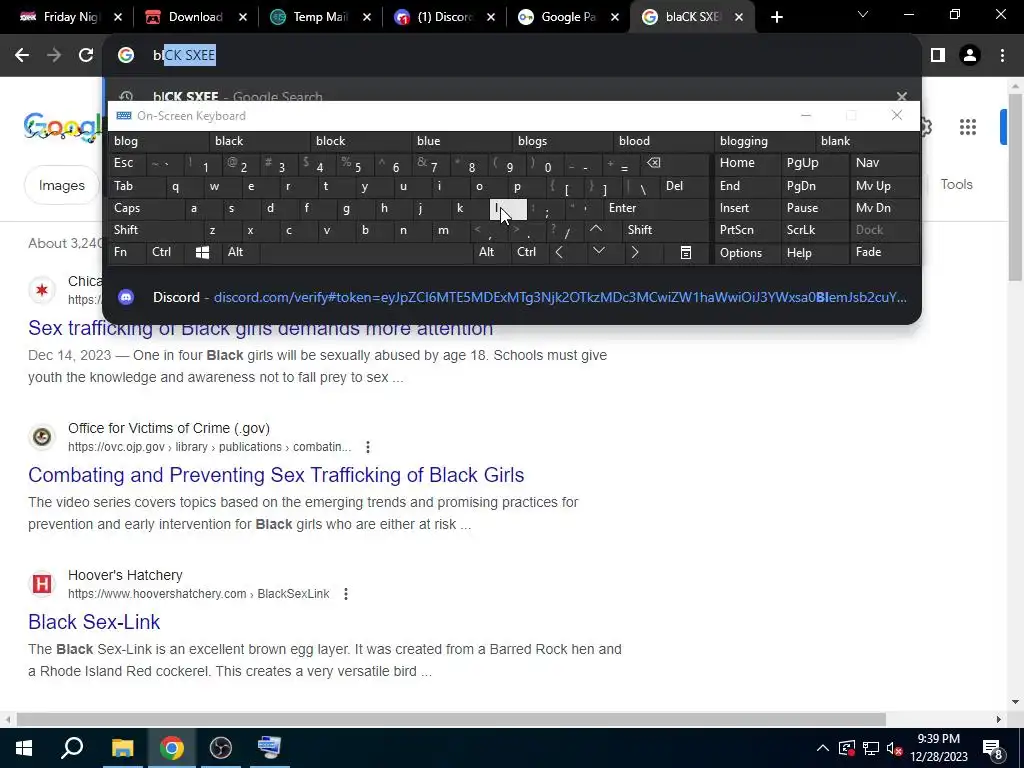Image resolution: width=1024 pixels, height=768 pixels.
Task: Close the Temp Mail tab
Action: point(367,18)
